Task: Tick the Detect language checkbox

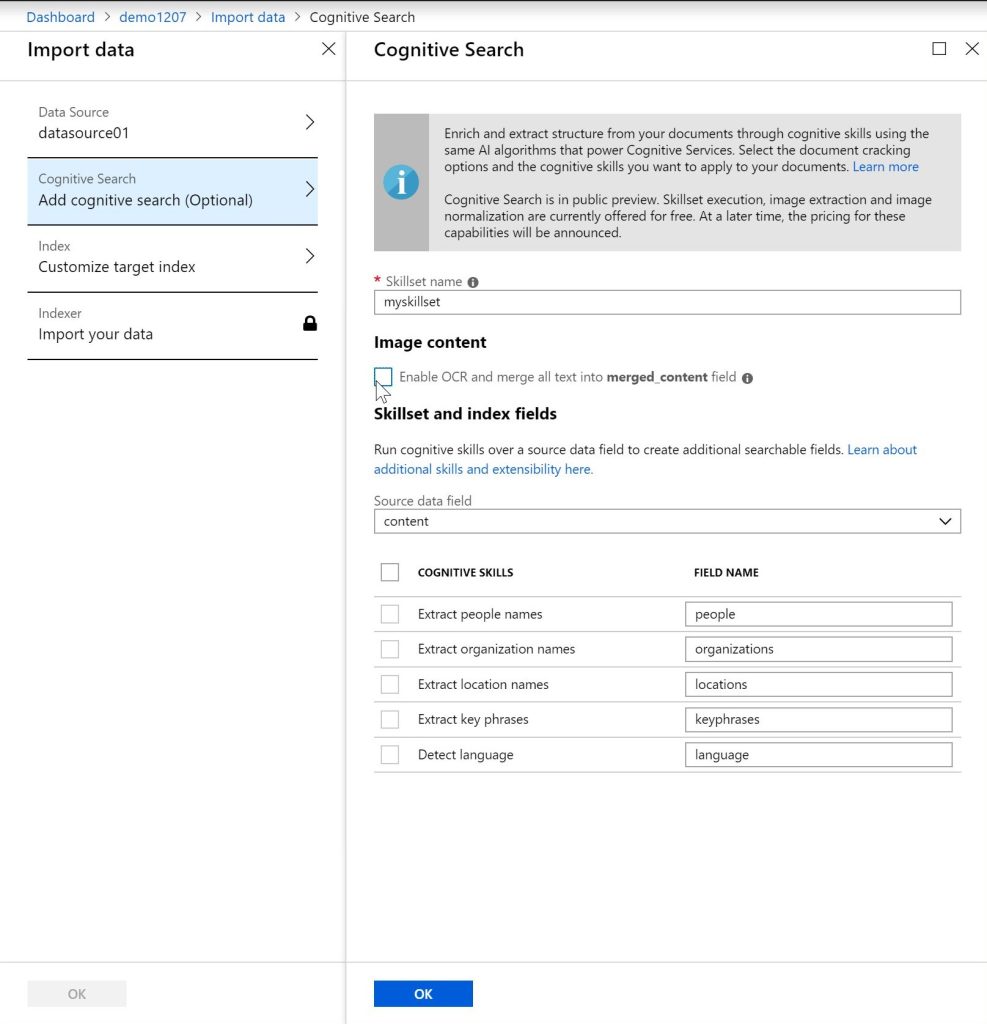Action: tap(390, 755)
